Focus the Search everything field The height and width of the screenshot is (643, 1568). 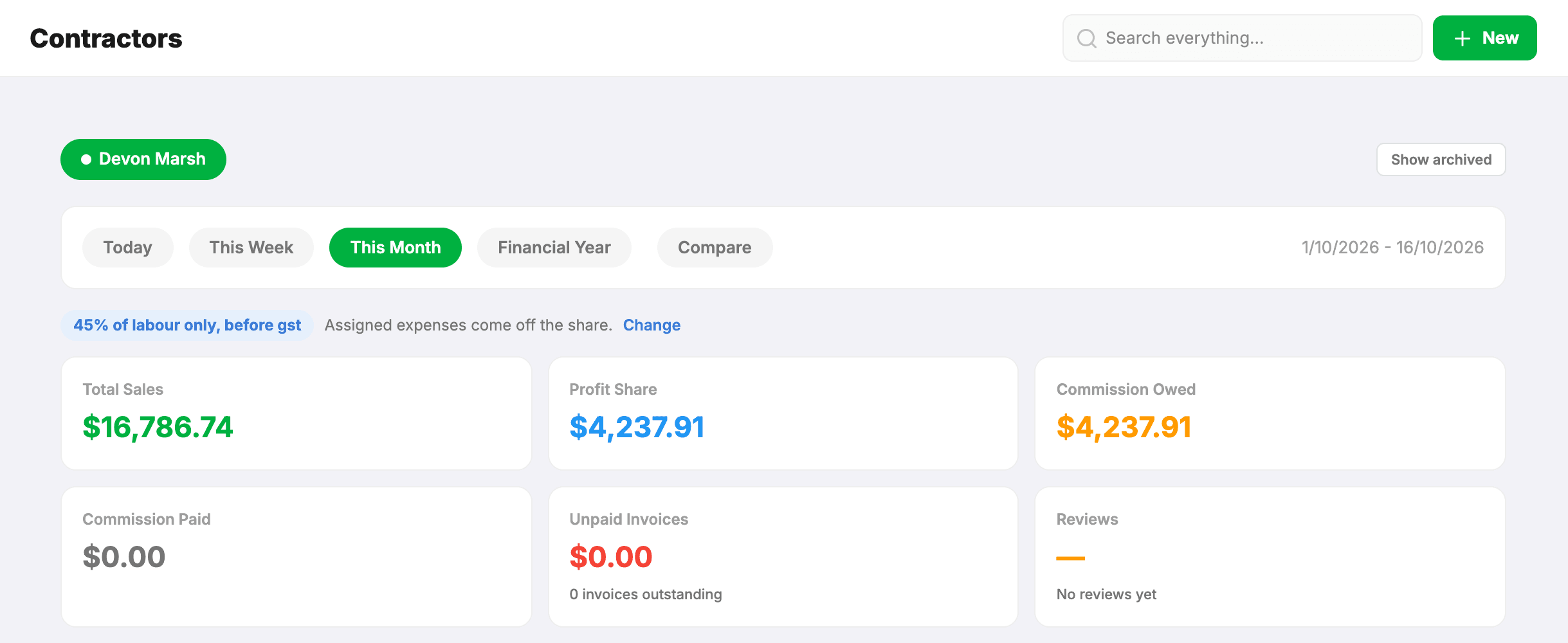click(1242, 38)
